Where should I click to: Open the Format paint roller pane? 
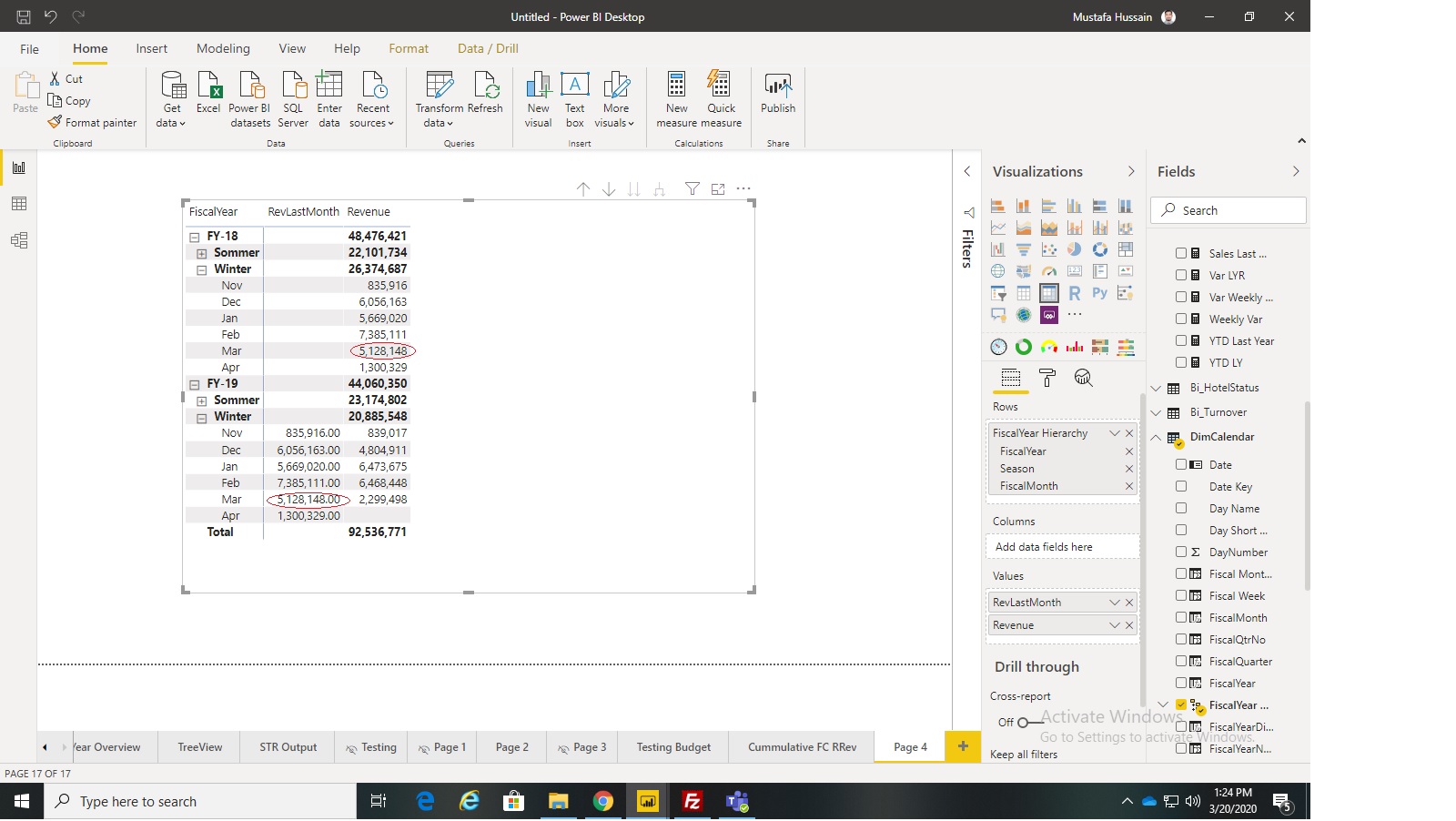1047,378
